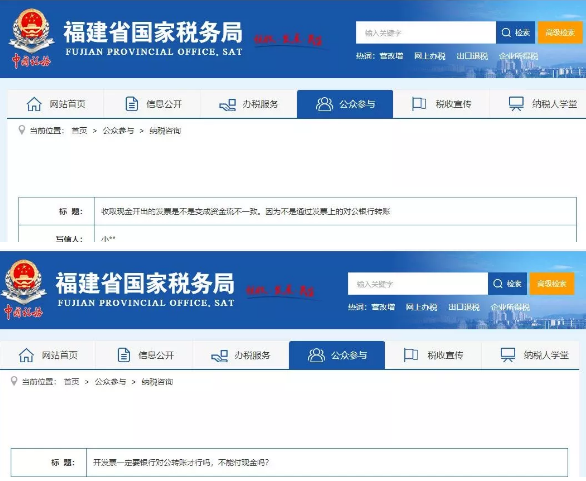Click the flag icon beside 税收宣传 in top nav
Viewport: 586px width, 481px height.
point(419,104)
